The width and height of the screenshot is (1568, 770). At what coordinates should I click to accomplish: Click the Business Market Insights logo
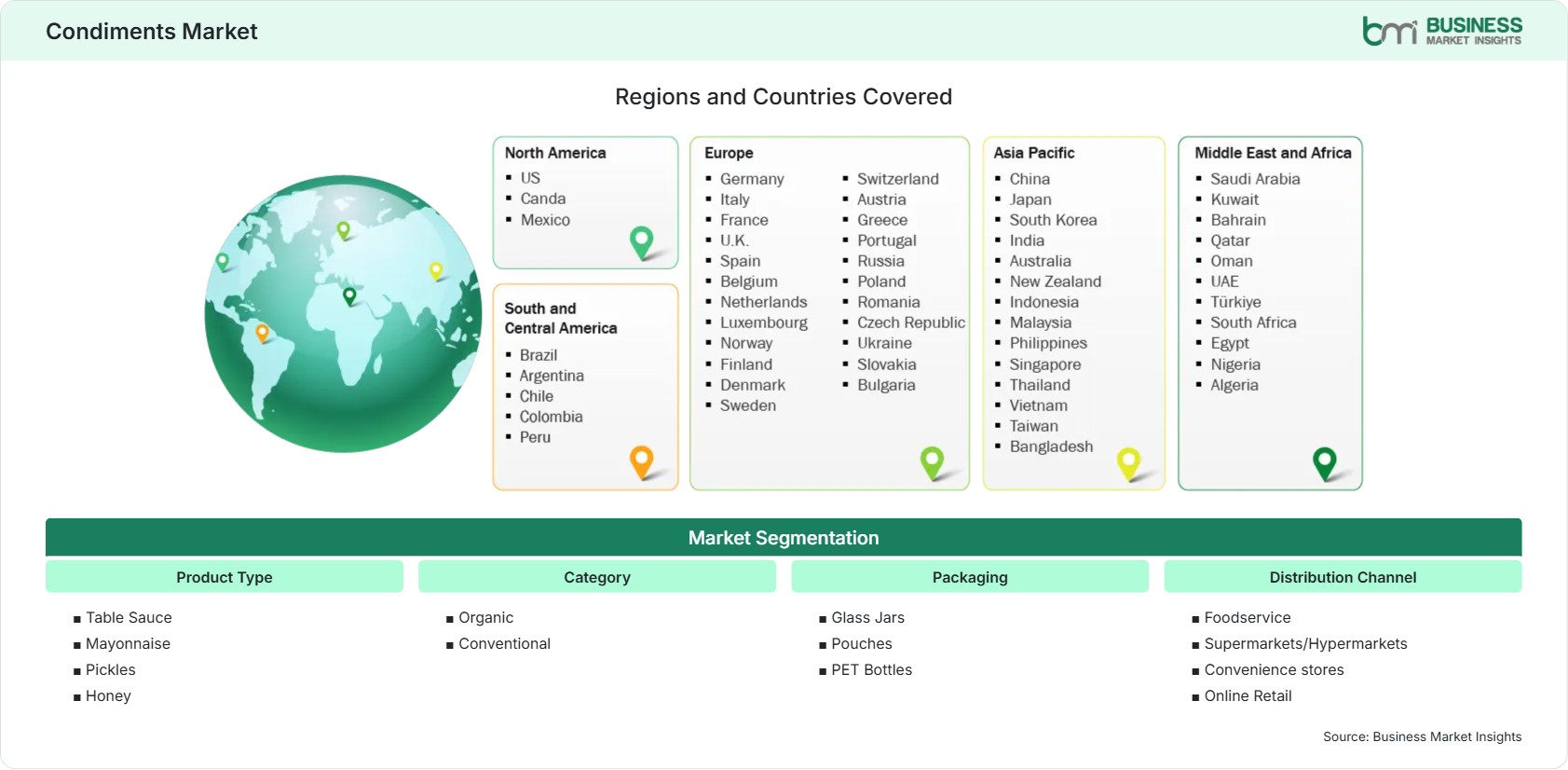point(1441,31)
